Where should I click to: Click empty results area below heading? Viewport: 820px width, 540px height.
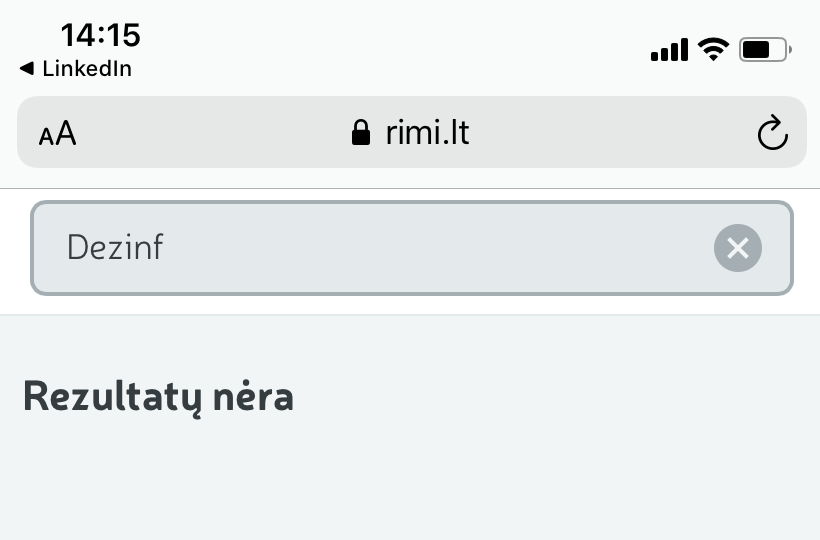click(x=410, y=480)
